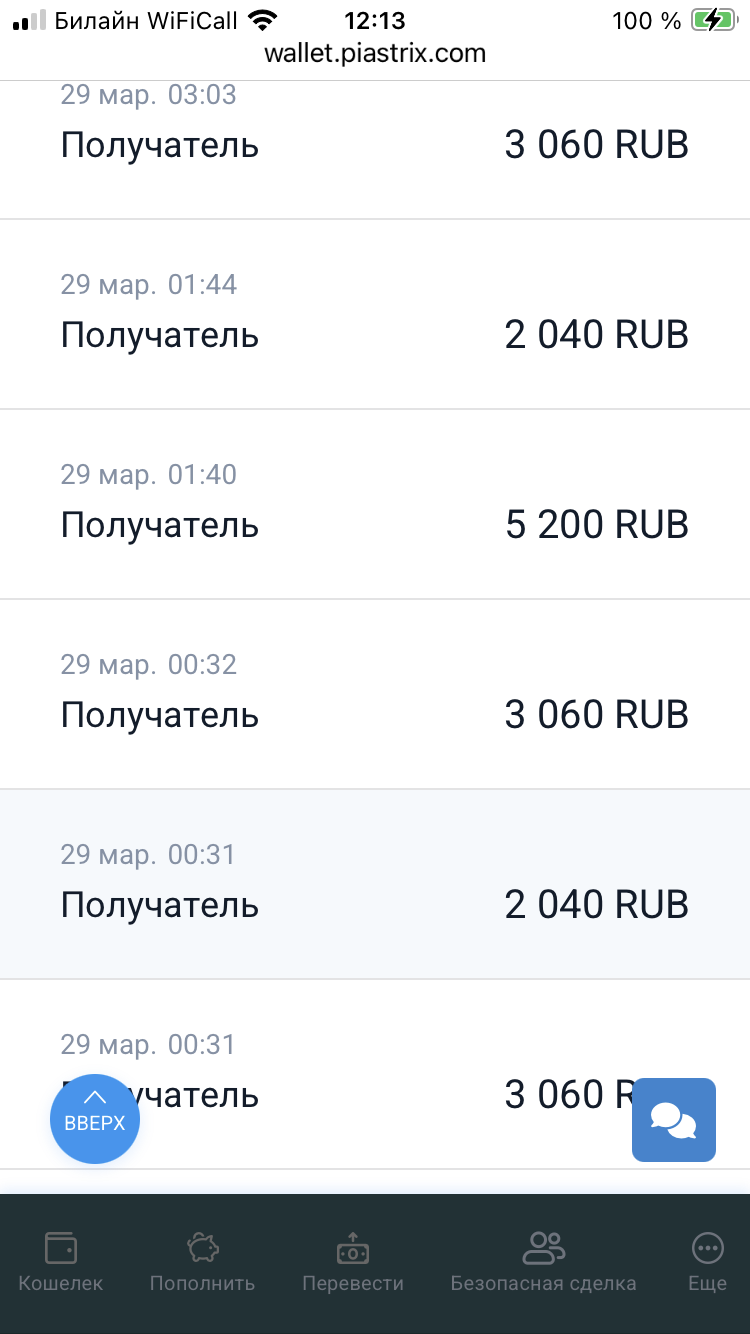The height and width of the screenshot is (1334, 750).
Task: Tap the wallet.piastrix.com address bar
Action: (375, 53)
